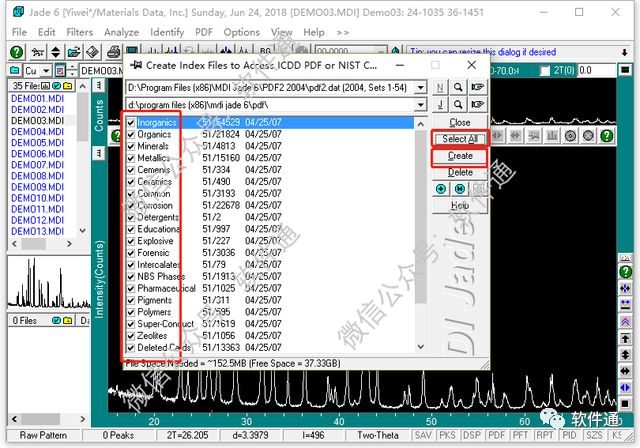Click the file list vertical scrollbar thumb

[x=82, y=117]
